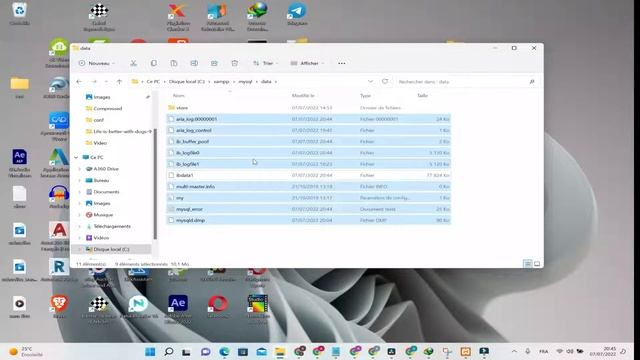The image size is (640, 360).
Task: Select the Revit R desktop icon
Action: coord(59,270)
